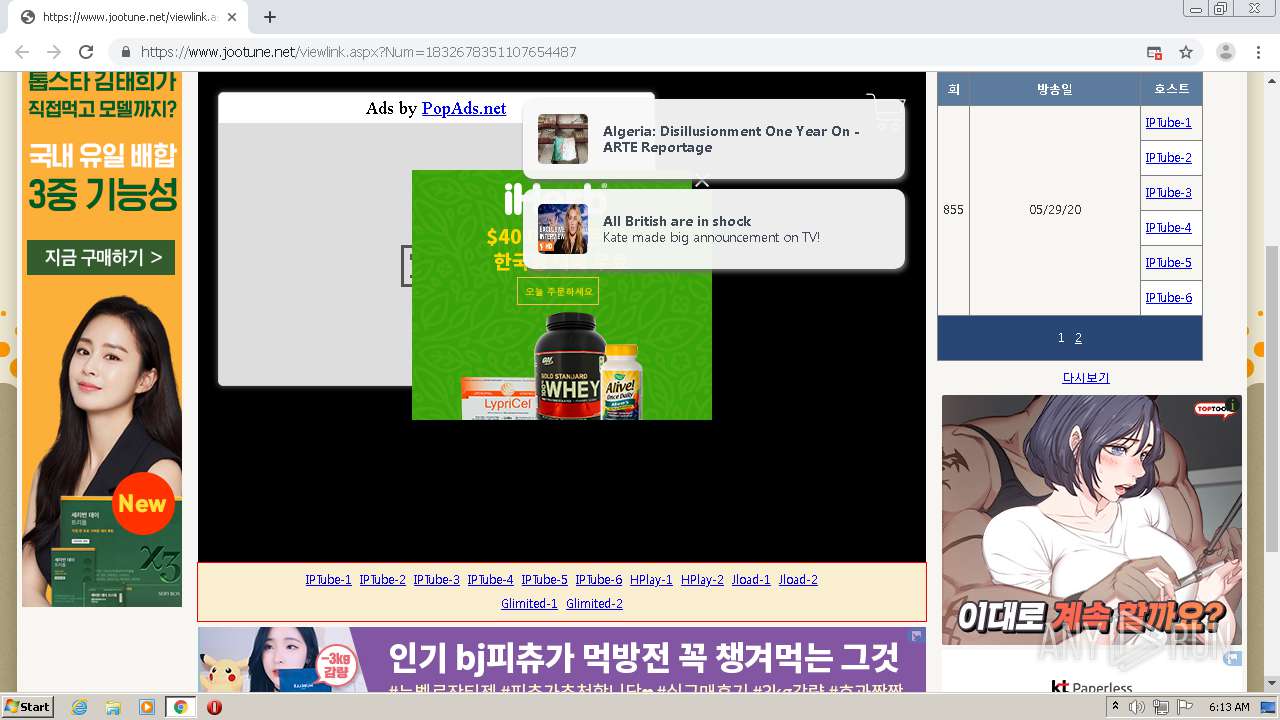The width and height of the screenshot is (1280, 720).
Task: Open the network tray icon
Action: (1161, 707)
